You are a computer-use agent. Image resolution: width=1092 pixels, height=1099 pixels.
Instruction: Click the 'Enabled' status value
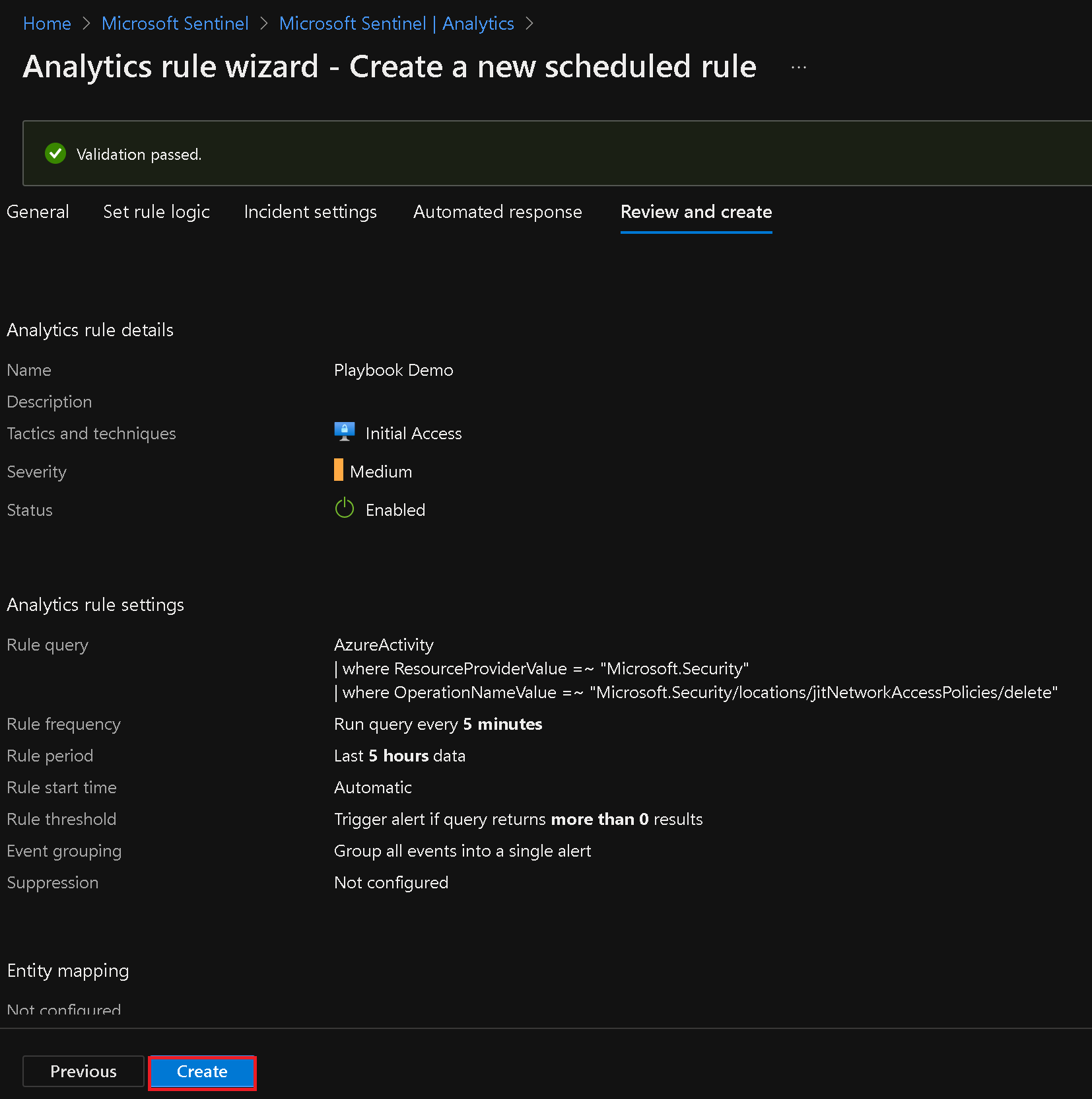[x=395, y=510]
